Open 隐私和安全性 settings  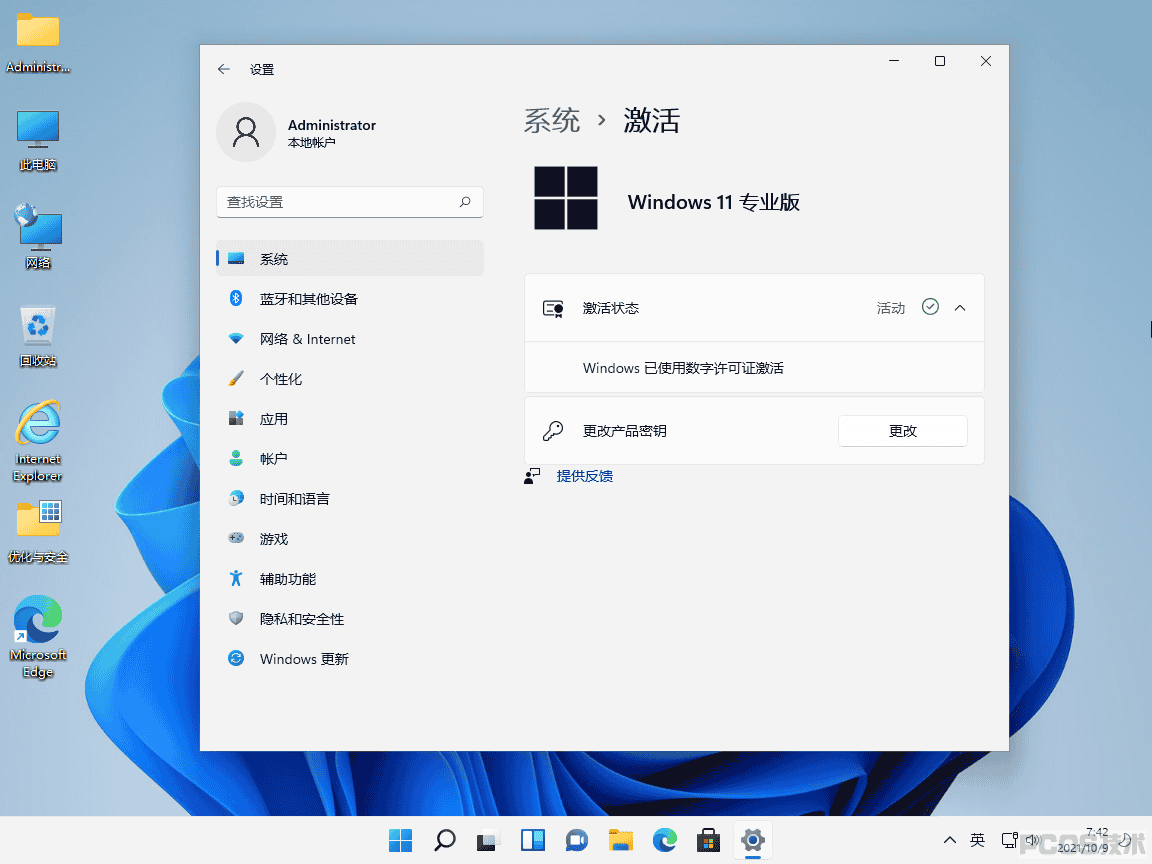click(350, 619)
